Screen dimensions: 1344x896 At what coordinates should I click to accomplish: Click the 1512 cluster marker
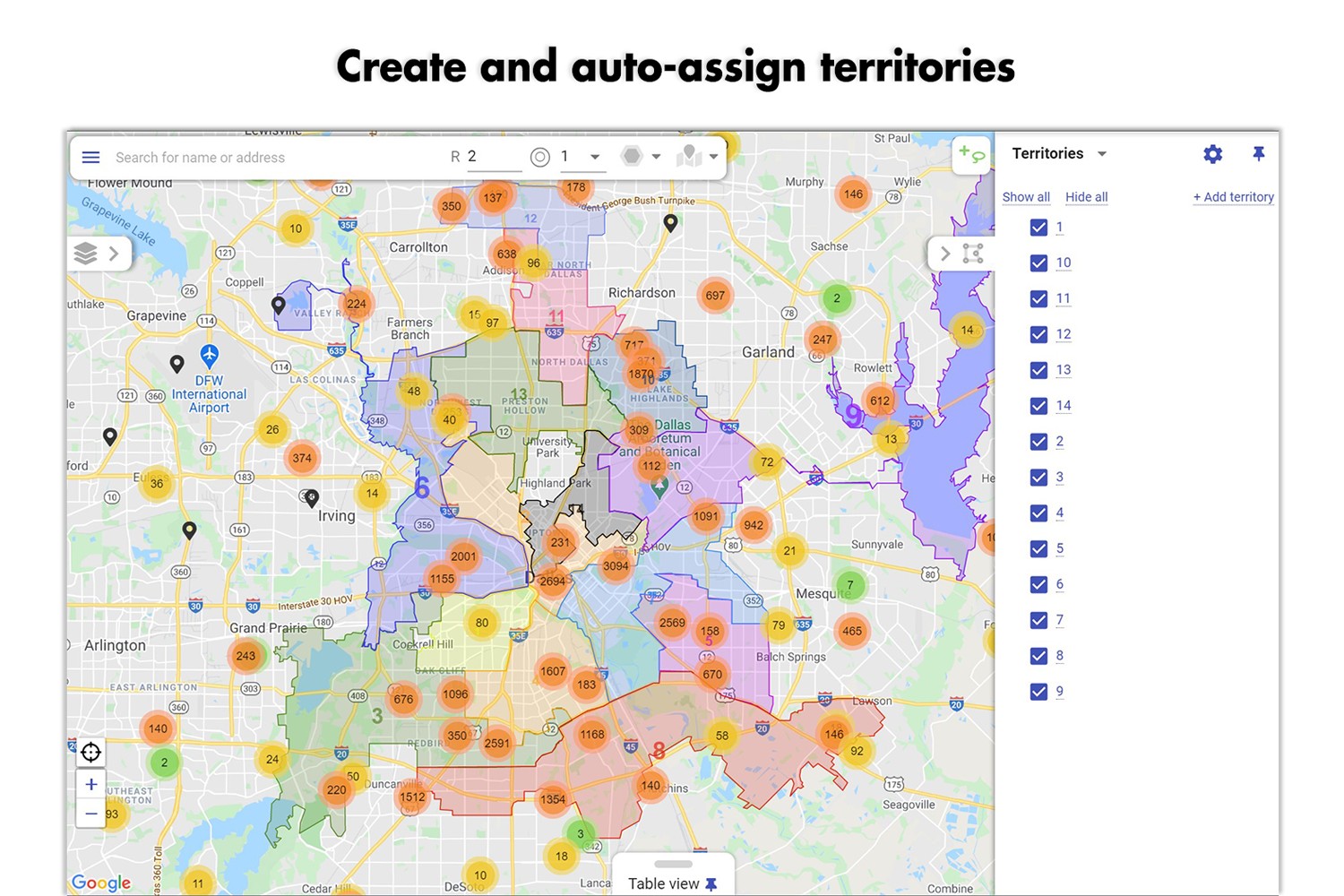pyautogui.click(x=412, y=797)
